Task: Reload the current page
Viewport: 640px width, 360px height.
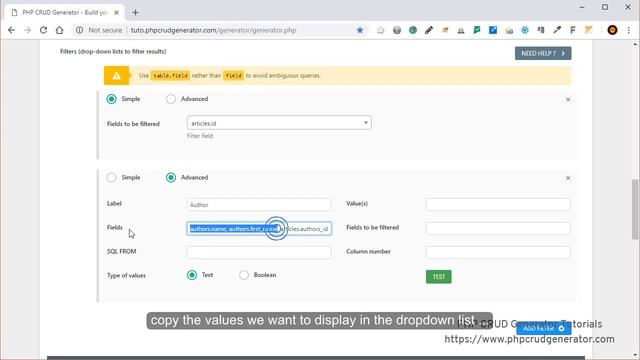Action: click(43, 30)
